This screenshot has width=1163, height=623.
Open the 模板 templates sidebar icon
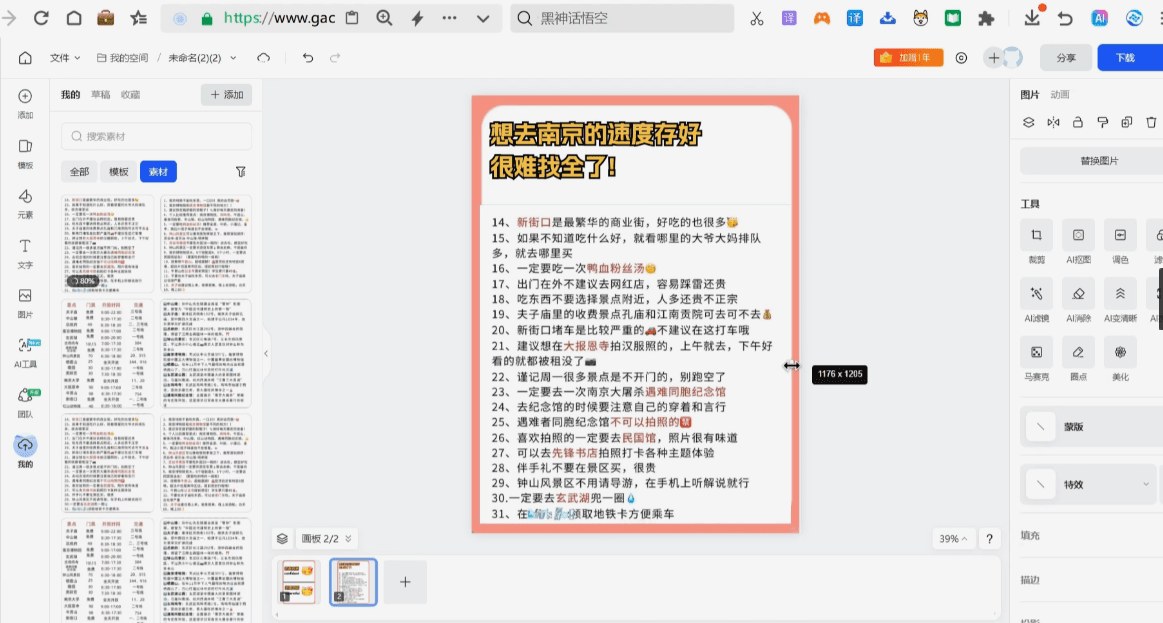click(25, 153)
